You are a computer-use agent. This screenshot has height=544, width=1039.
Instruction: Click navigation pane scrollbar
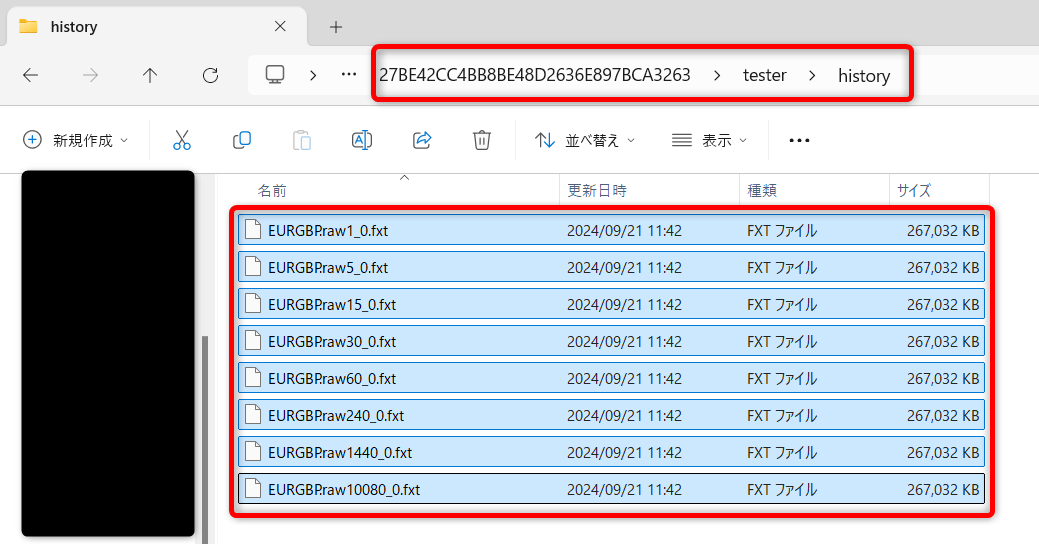(x=205, y=439)
